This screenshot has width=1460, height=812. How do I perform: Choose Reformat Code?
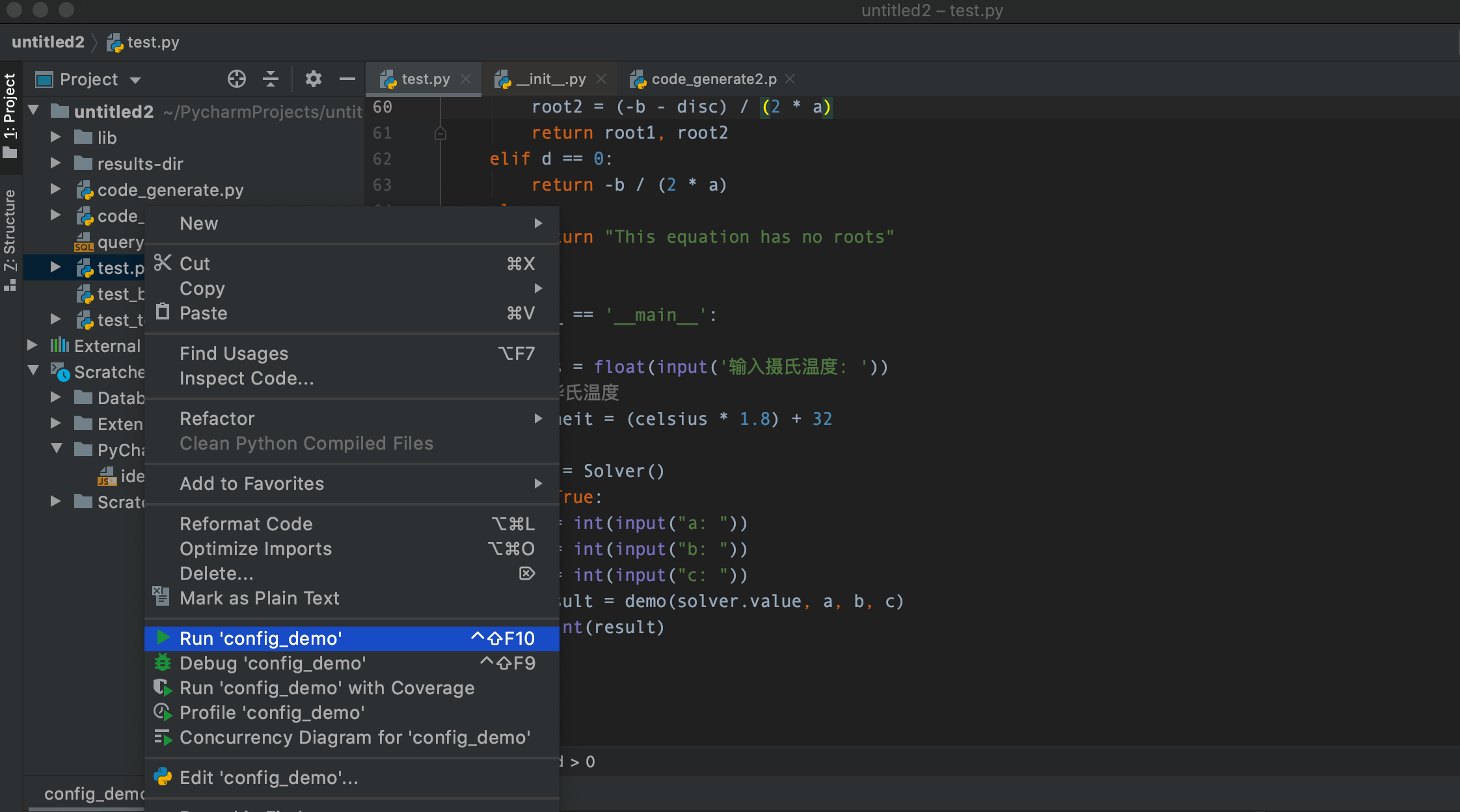352,524
